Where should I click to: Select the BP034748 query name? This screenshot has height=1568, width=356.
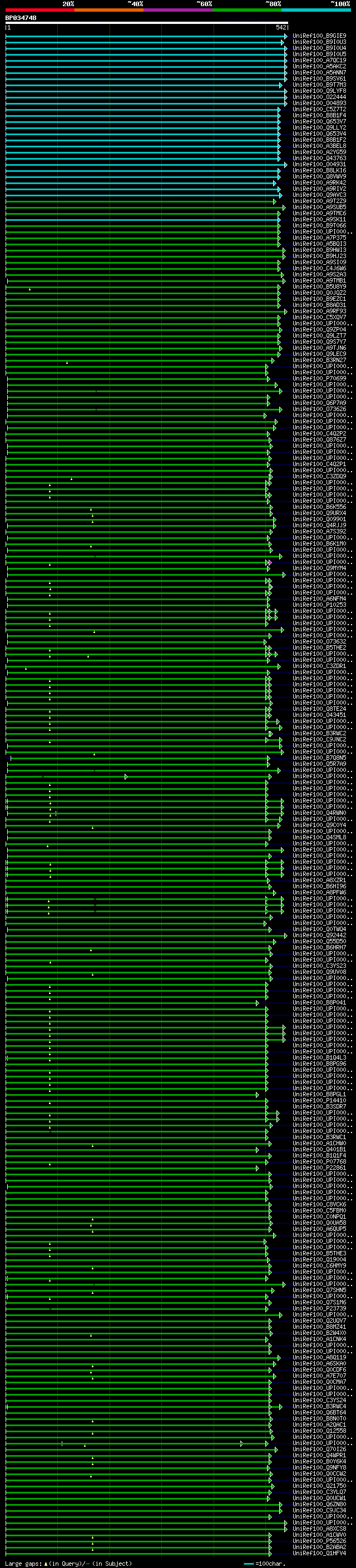click(x=21, y=18)
